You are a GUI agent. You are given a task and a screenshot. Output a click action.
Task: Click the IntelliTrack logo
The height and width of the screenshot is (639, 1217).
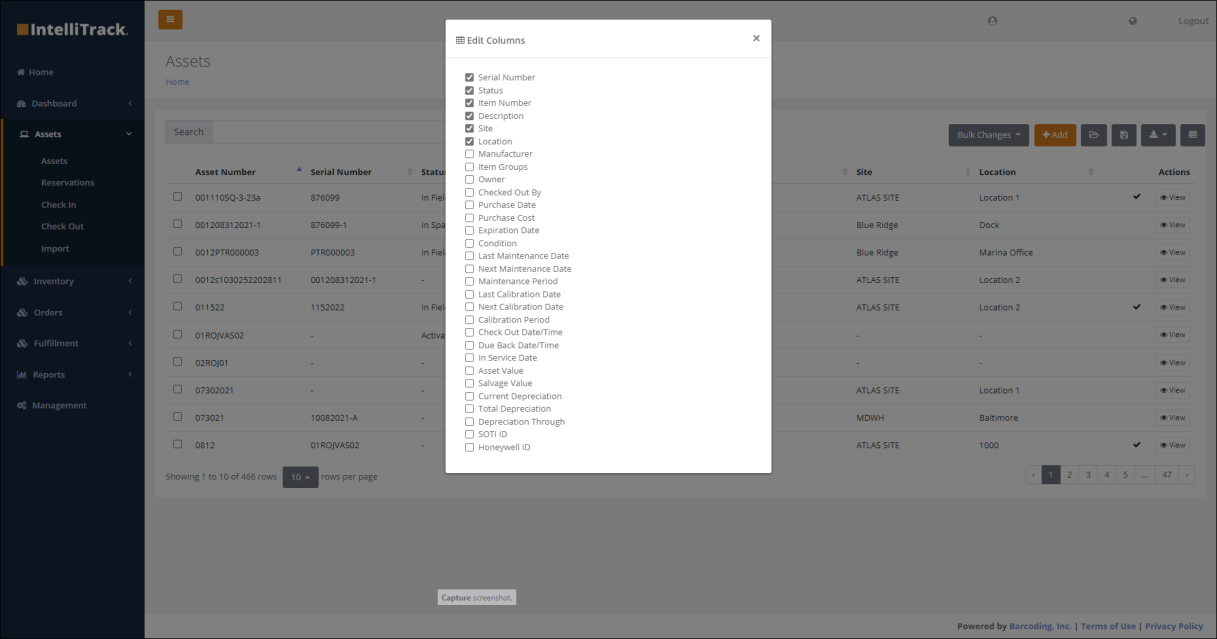(x=72, y=29)
